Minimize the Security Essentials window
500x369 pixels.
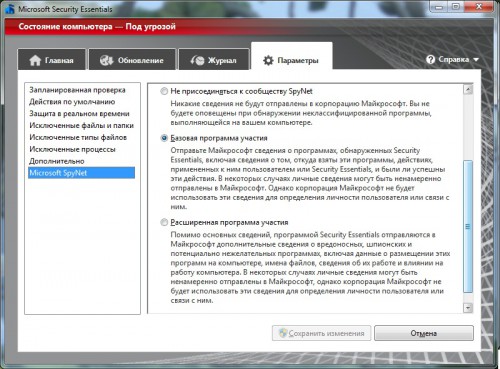[x=439, y=7]
